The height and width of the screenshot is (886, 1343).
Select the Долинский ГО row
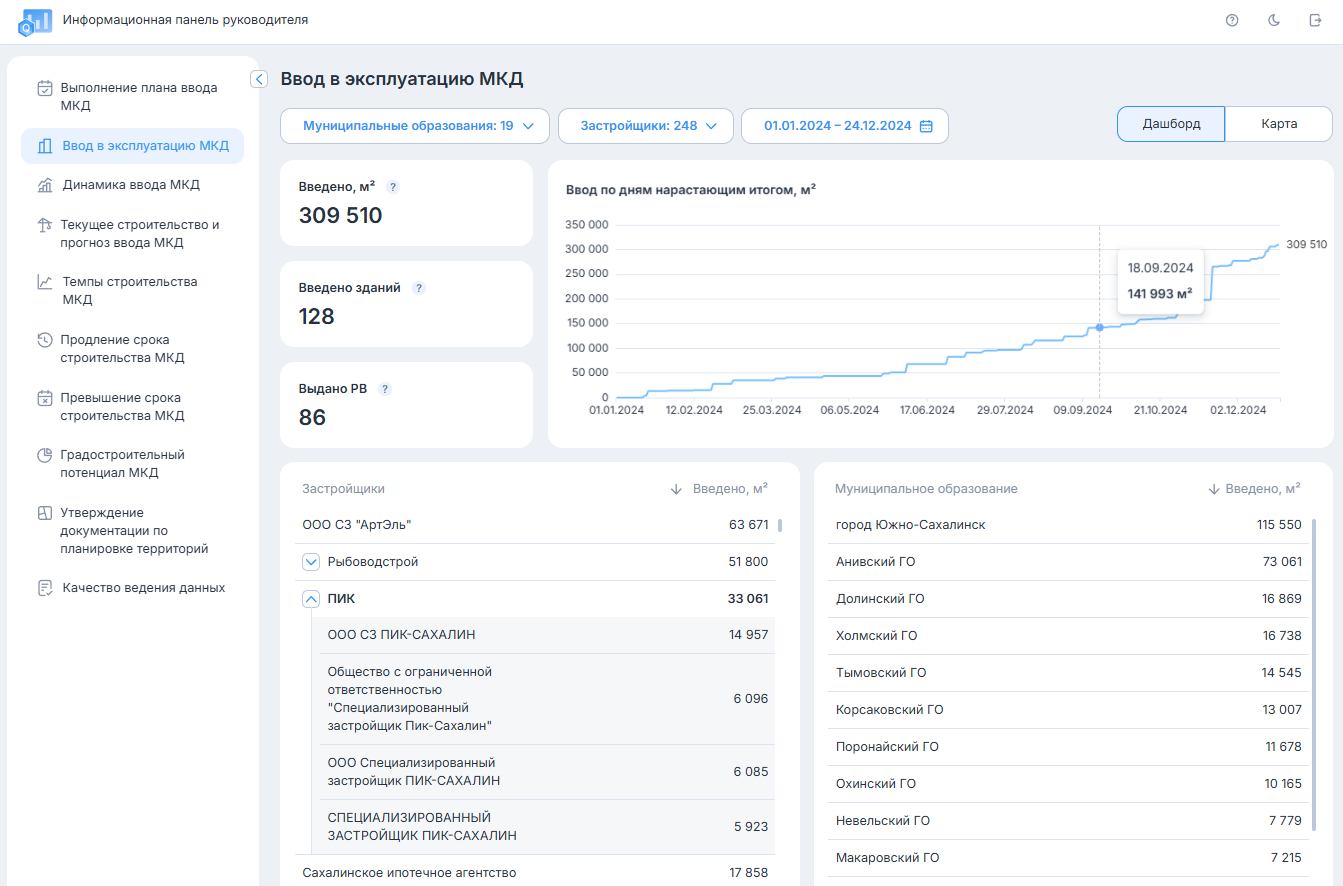click(x=1068, y=599)
